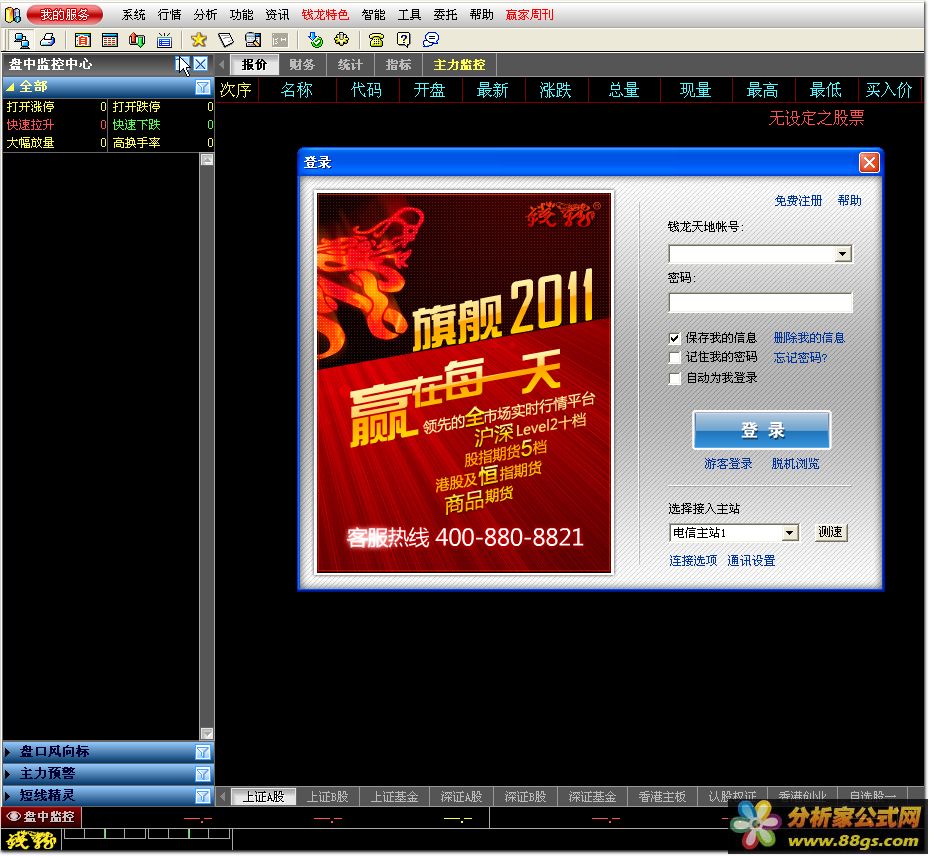Collapse the 全部 section

(x=9, y=87)
